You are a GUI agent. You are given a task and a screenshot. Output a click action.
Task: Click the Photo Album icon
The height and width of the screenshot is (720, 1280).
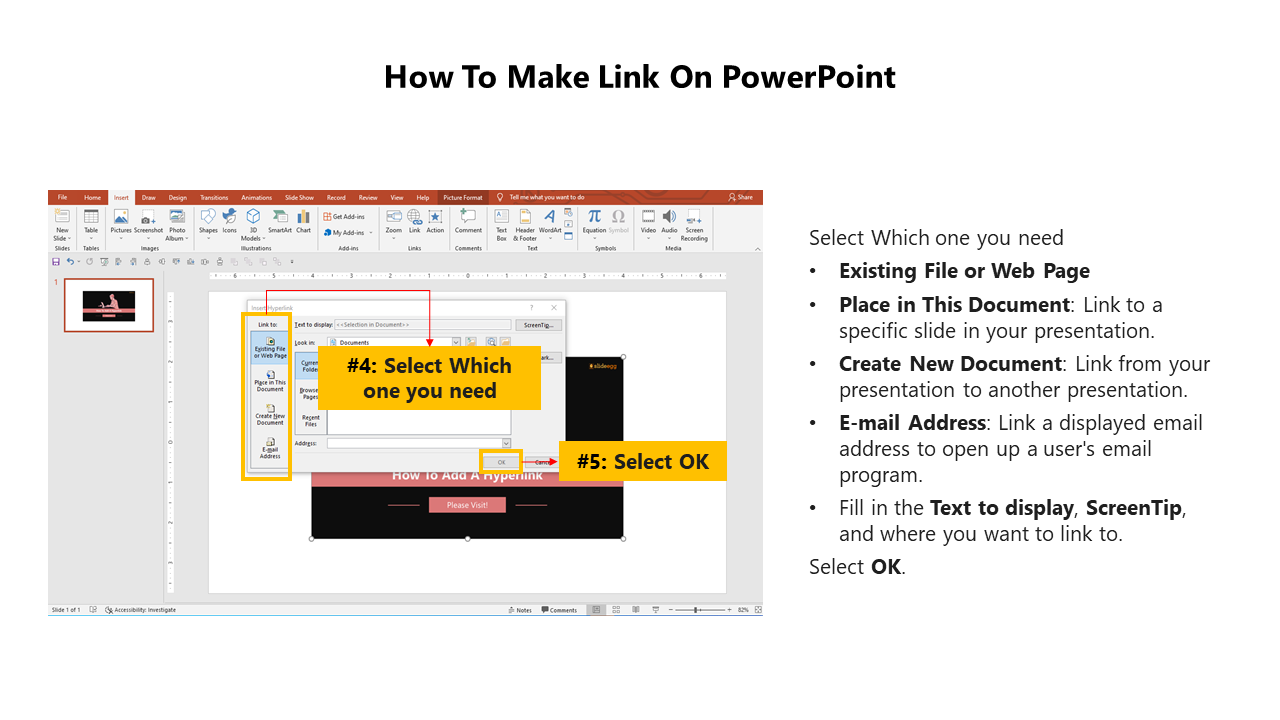[177, 217]
